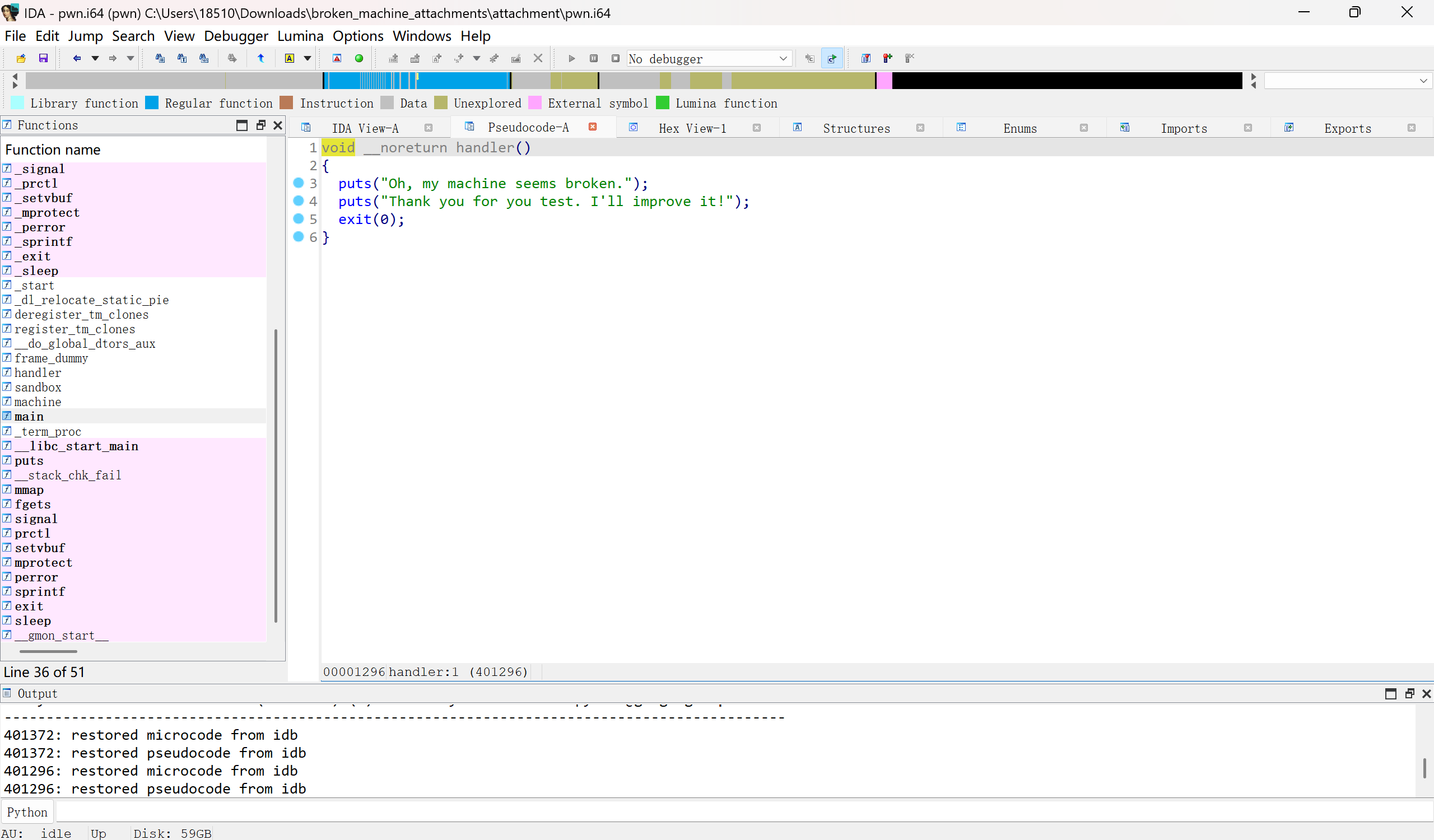Viewport: 1434px width, 840px height.
Task: Start process with the play icon
Action: [572, 58]
